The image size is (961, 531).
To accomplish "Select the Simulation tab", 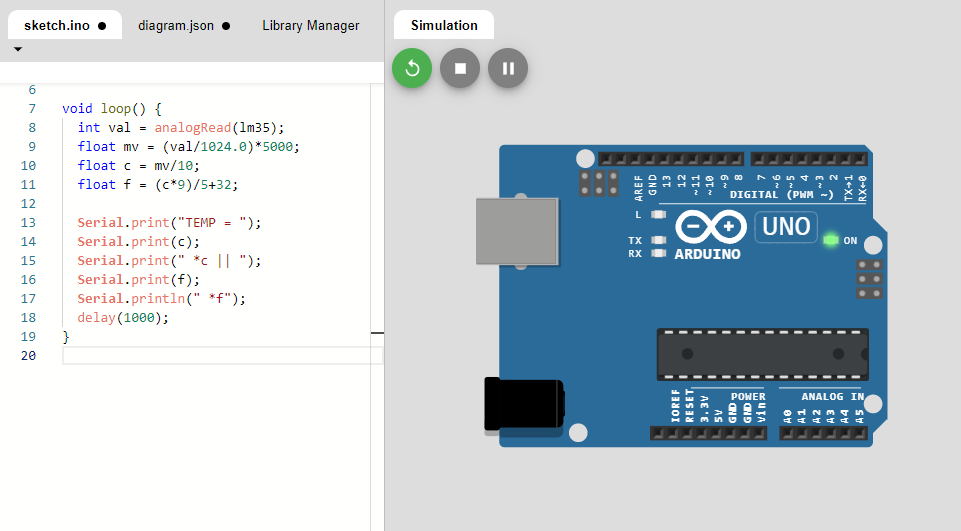I will coord(444,25).
